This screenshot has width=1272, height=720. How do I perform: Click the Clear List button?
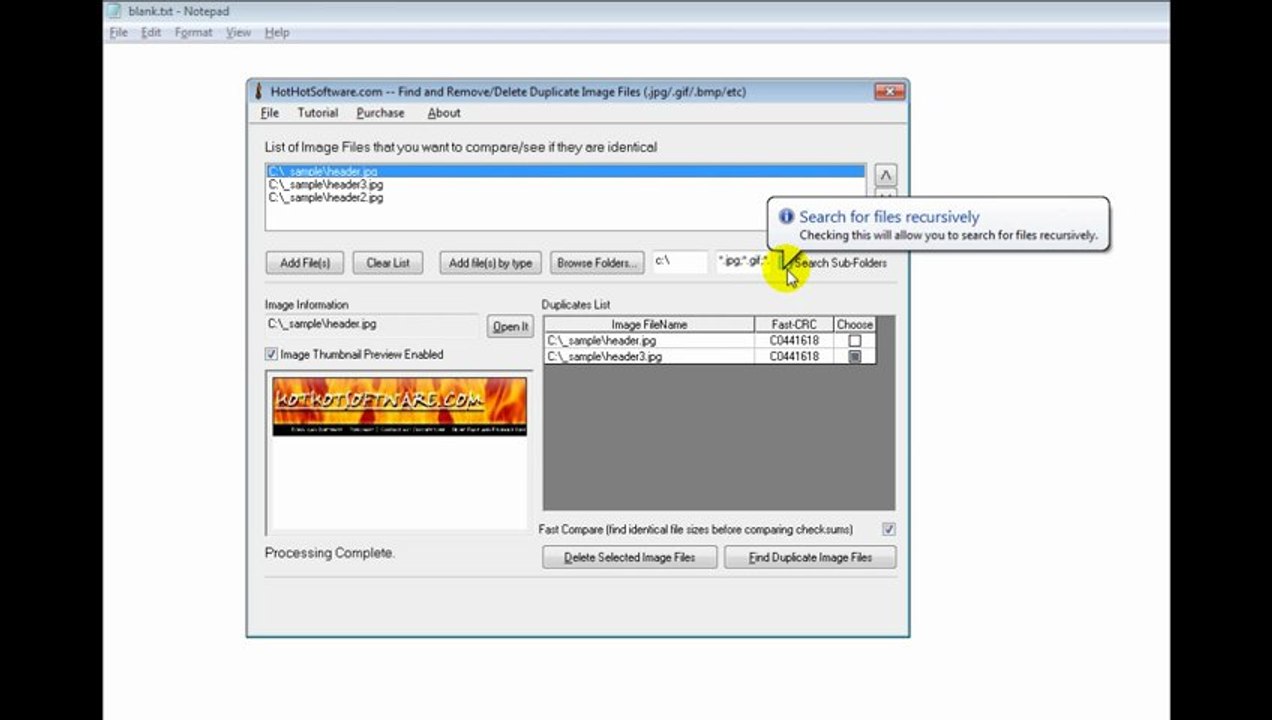(x=388, y=263)
